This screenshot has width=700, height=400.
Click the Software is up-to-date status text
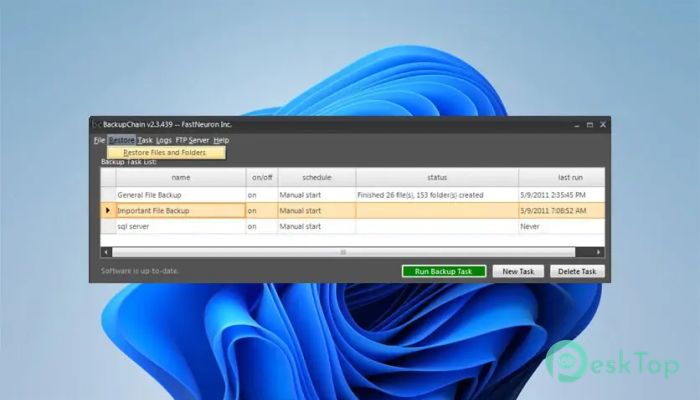pos(140,271)
